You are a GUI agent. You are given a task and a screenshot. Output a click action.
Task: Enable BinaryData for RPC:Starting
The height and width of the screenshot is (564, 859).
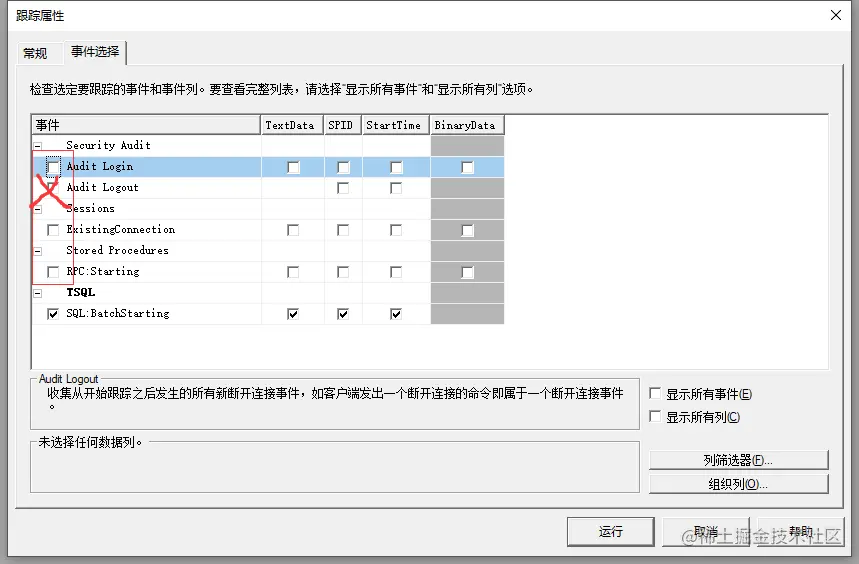point(467,272)
